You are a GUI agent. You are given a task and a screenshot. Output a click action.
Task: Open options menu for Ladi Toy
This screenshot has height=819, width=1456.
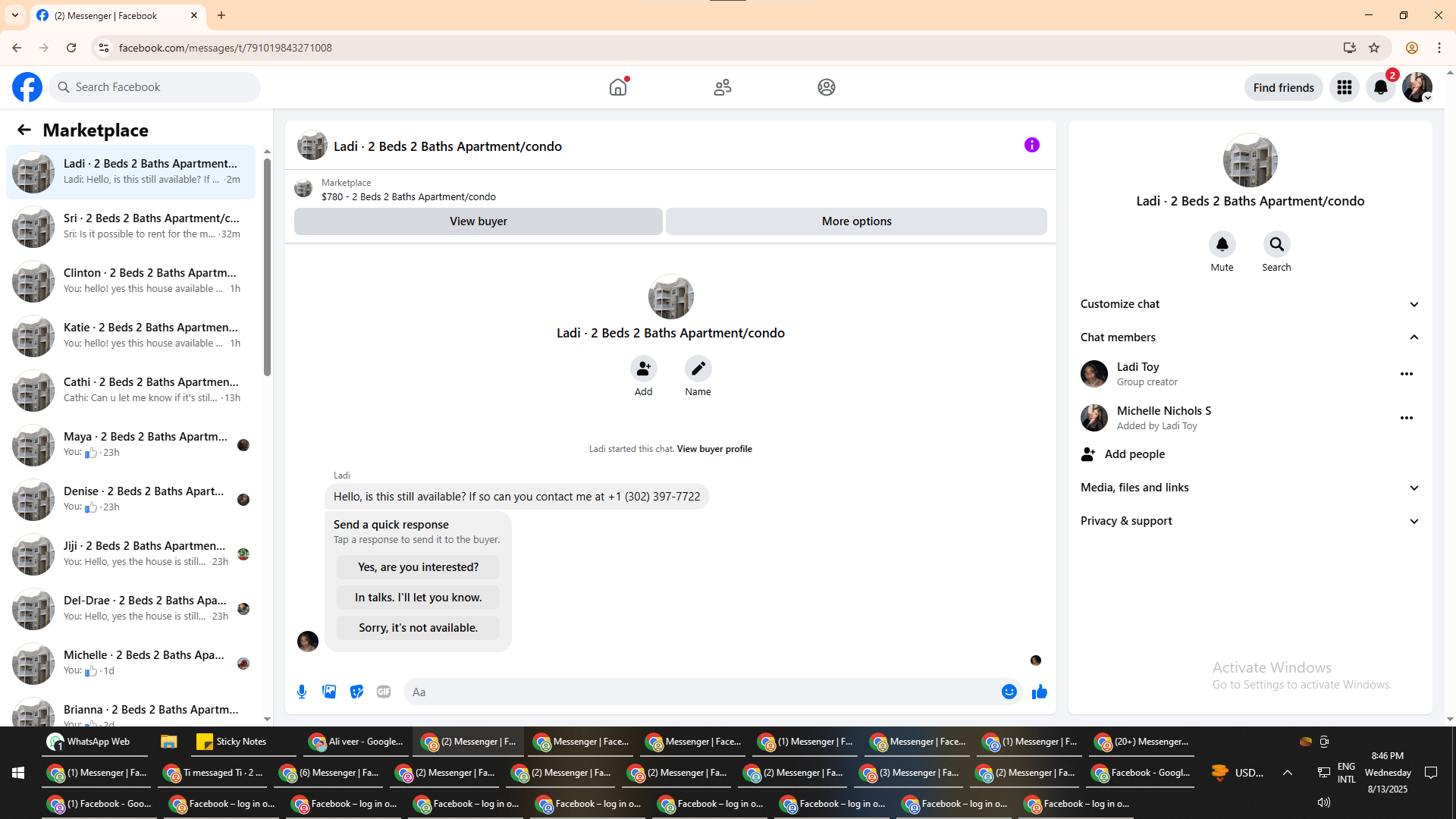1406,374
